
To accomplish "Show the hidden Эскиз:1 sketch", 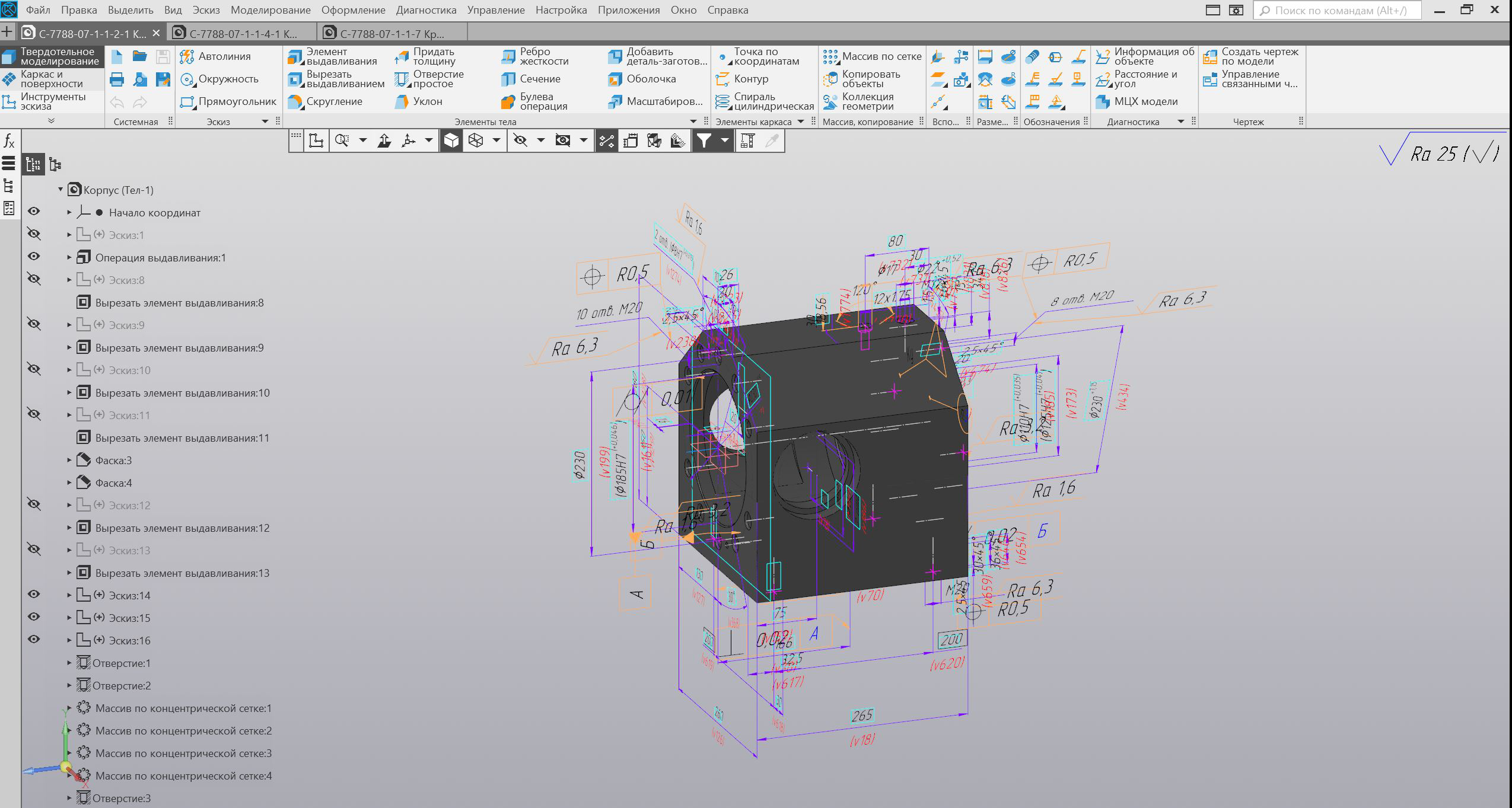I will (34, 235).
